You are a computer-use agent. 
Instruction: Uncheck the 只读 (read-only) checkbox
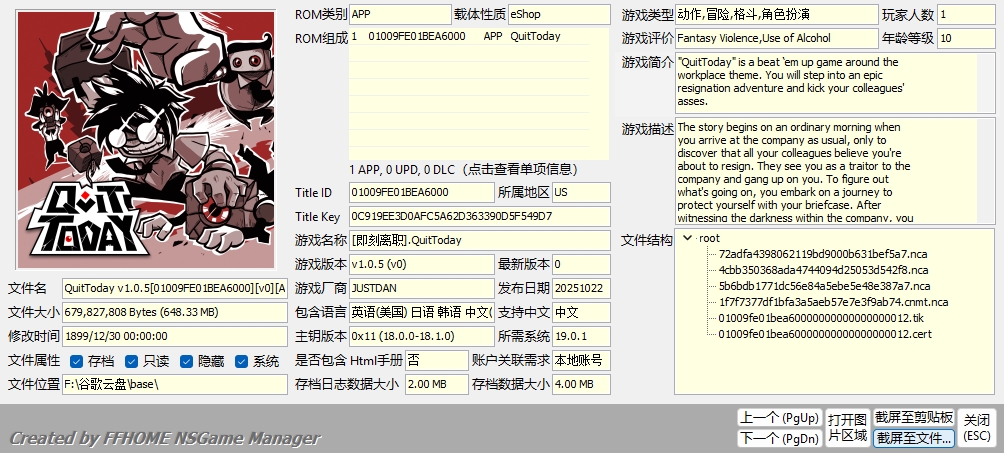click(129, 361)
